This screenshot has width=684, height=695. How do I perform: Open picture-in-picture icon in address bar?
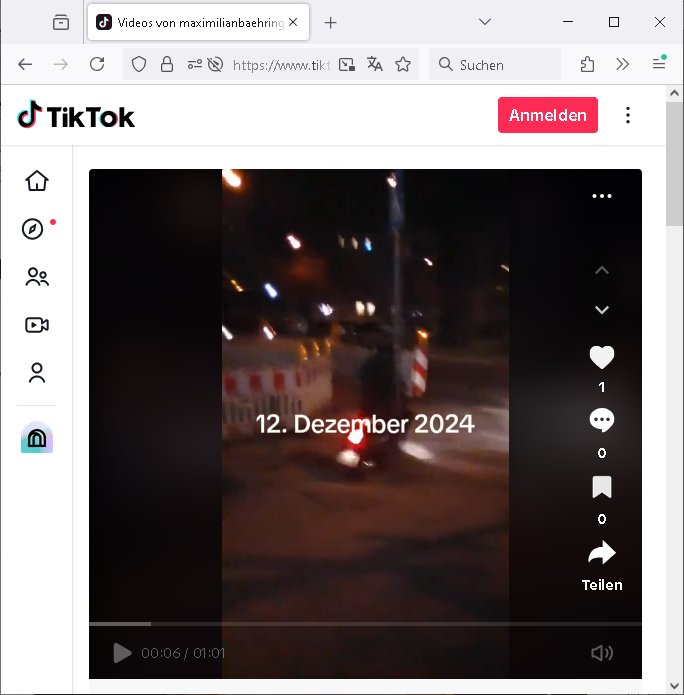347,65
